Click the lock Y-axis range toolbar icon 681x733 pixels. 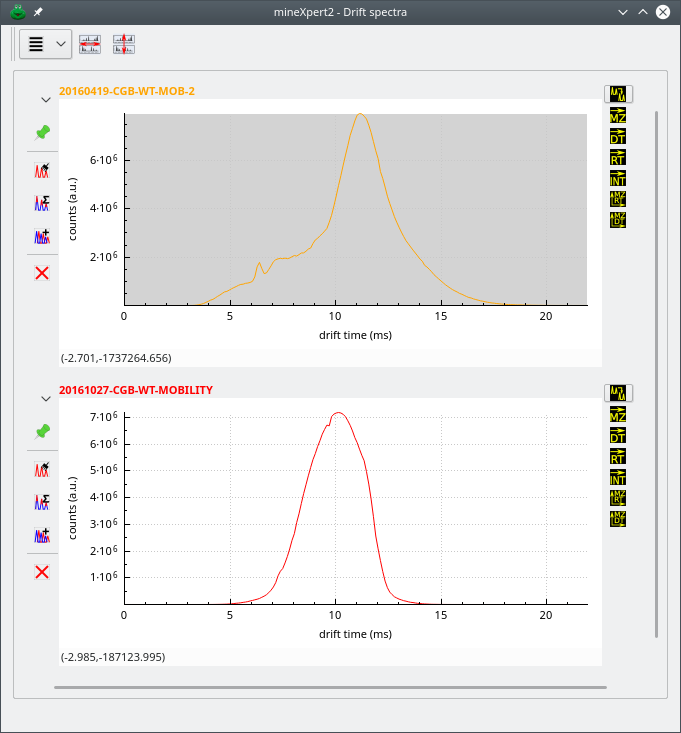124,44
